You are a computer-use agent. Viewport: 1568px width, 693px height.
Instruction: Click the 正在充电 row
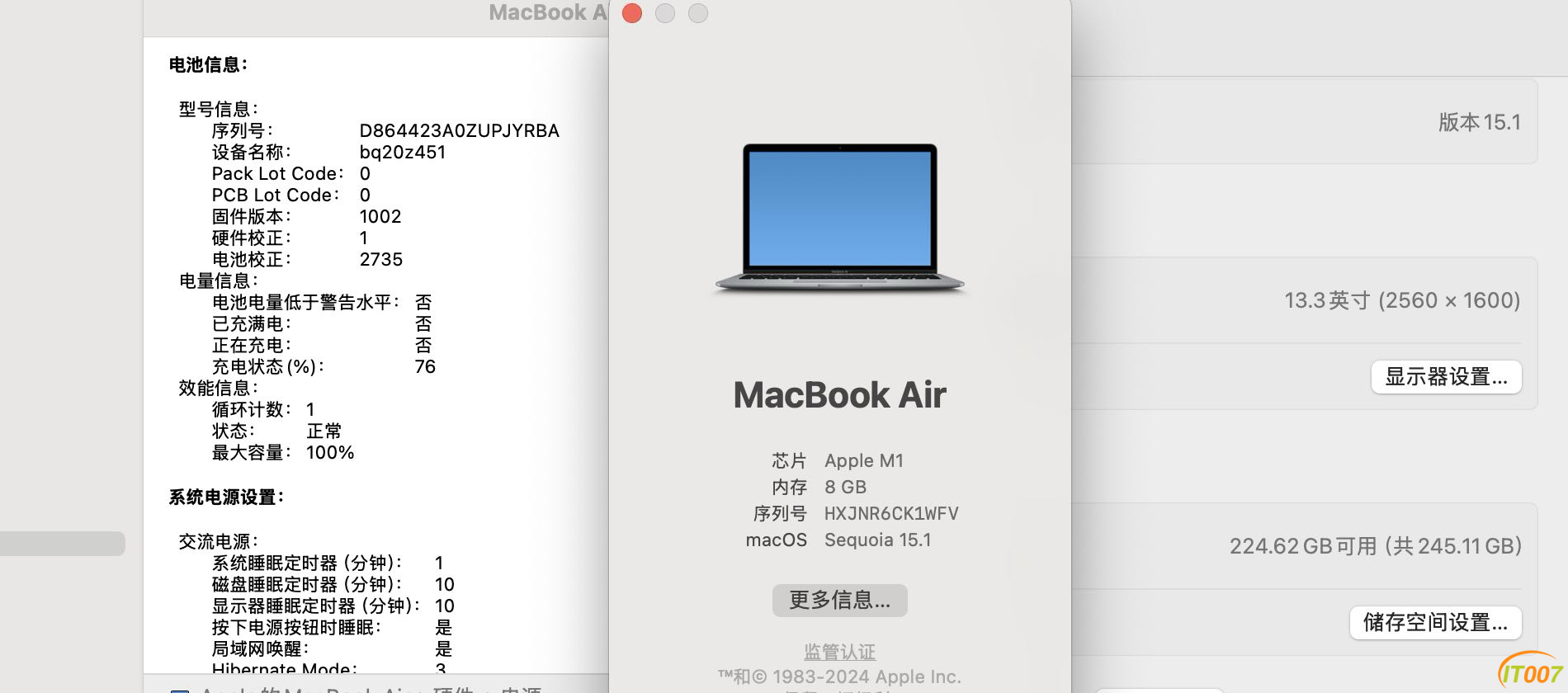point(322,345)
